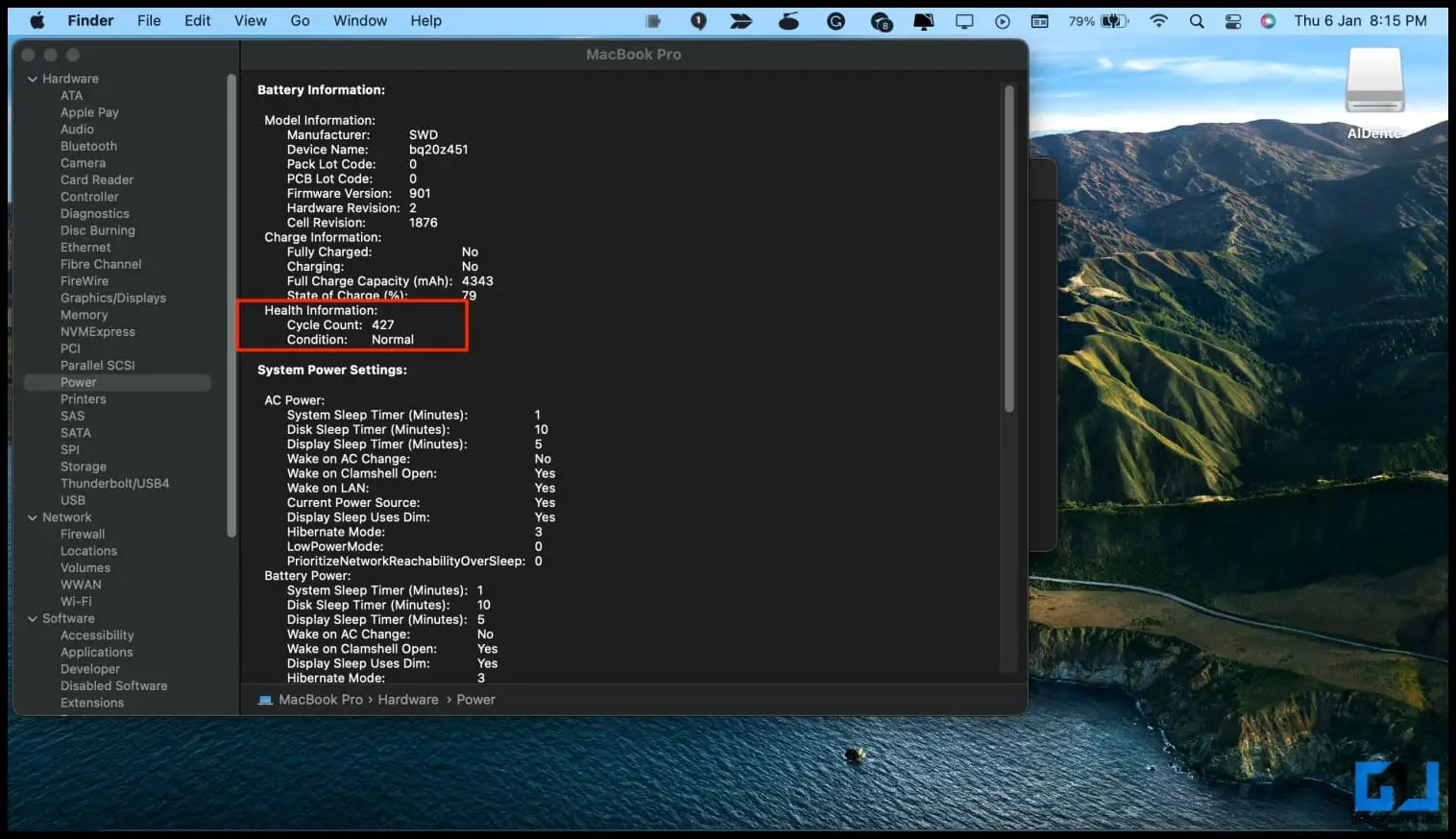
Task: Click the sidebar vertical scrollbar
Action: 231,305
